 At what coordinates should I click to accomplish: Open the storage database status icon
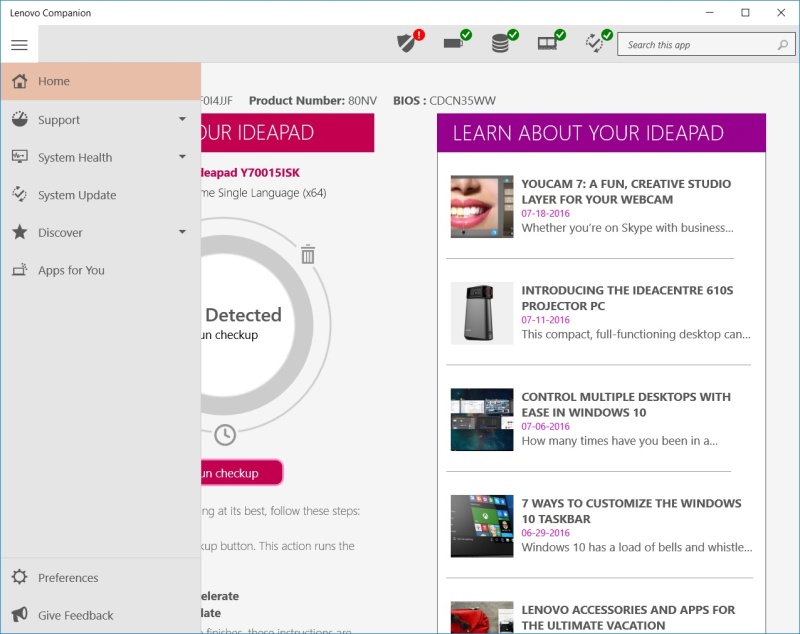(505, 42)
